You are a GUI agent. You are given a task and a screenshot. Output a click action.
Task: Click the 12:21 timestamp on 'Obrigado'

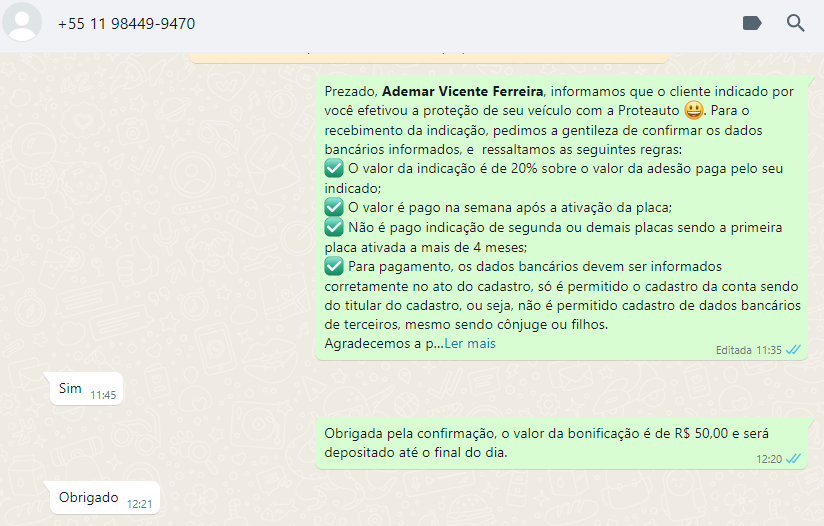pyautogui.click(x=139, y=504)
